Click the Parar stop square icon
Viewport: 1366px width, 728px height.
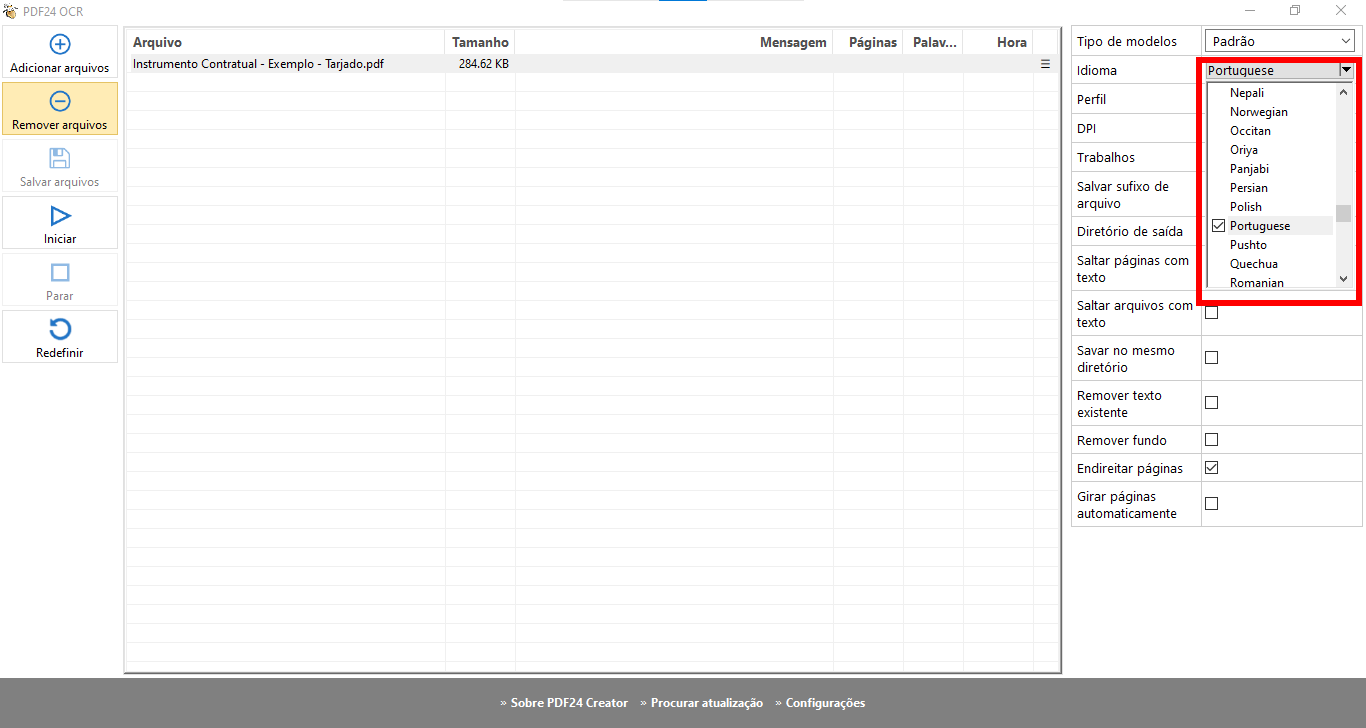[x=60, y=272]
